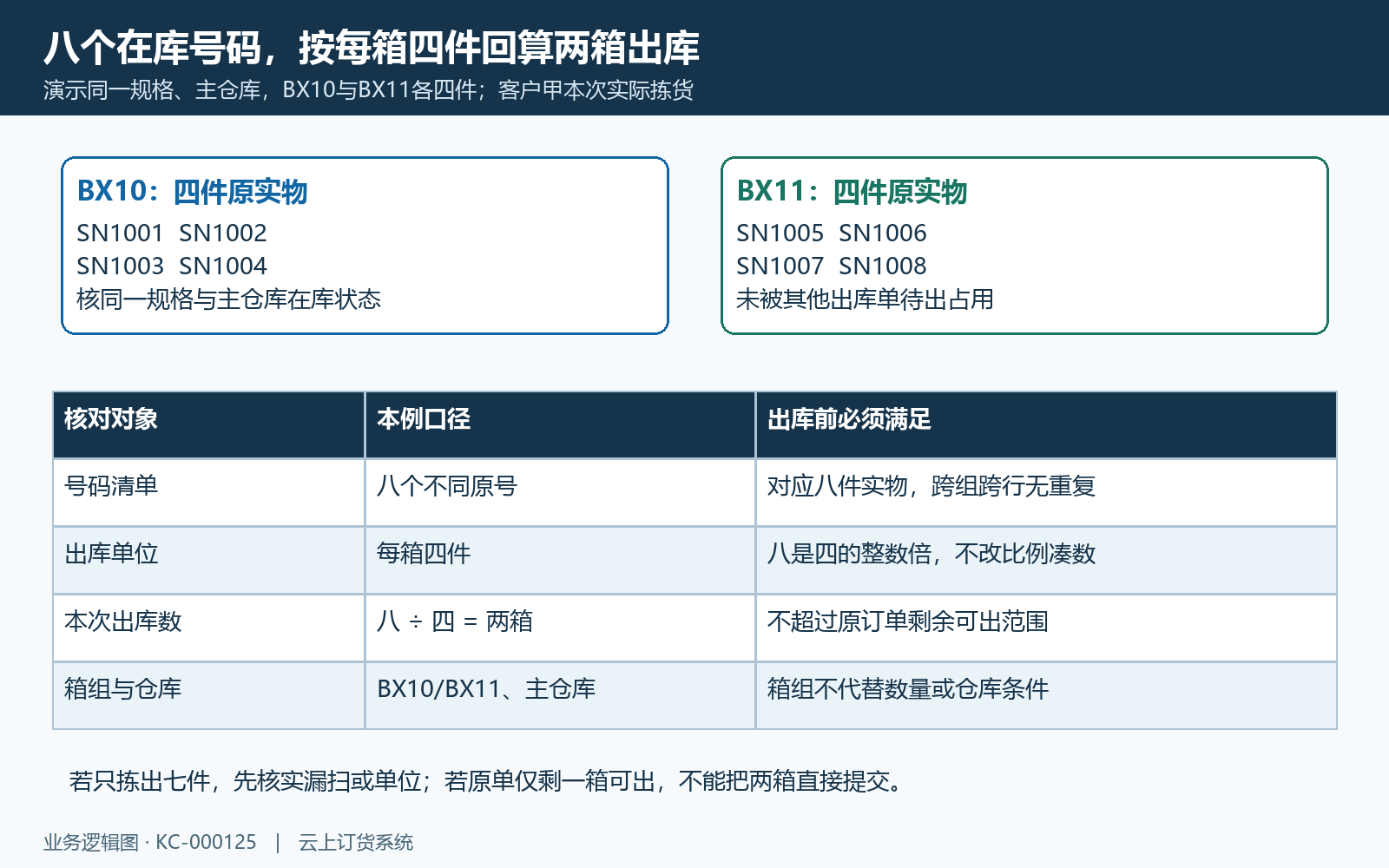Click the line 未被其他出库单待出占用
1389x868 pixels.
pyautogui.click(x=866, y=299)
